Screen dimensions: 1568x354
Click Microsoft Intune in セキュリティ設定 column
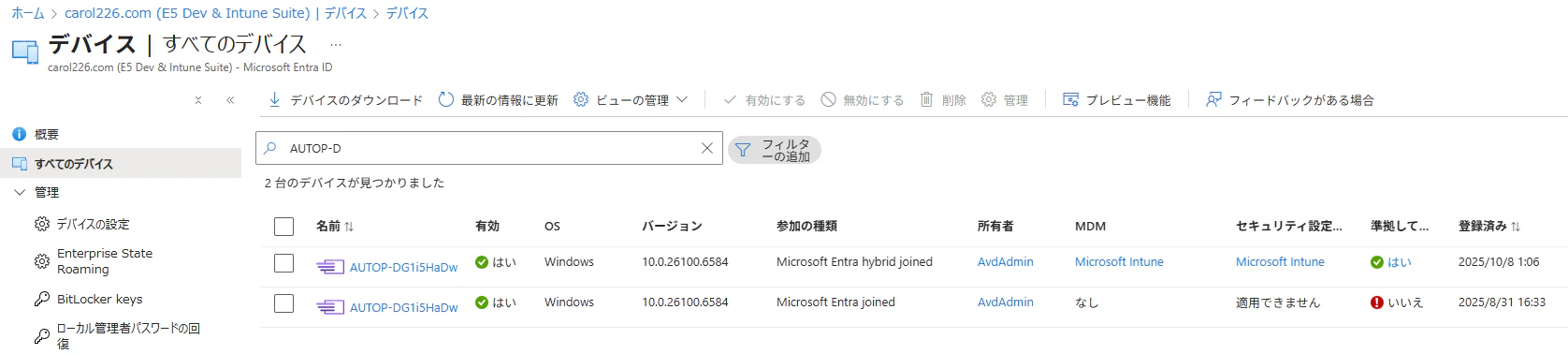[1280, 262]
